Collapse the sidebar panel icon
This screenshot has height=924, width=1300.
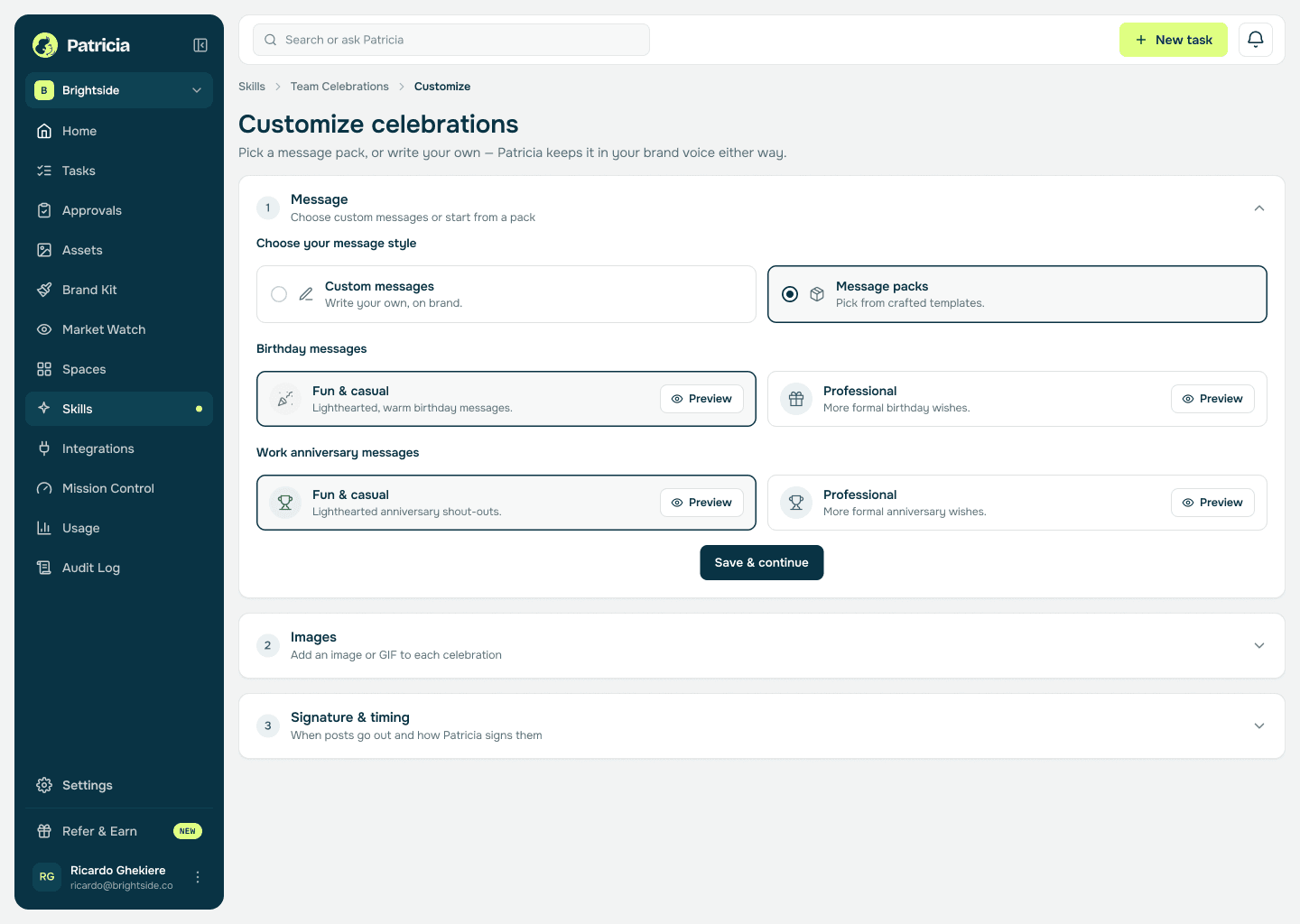point(200,45)
